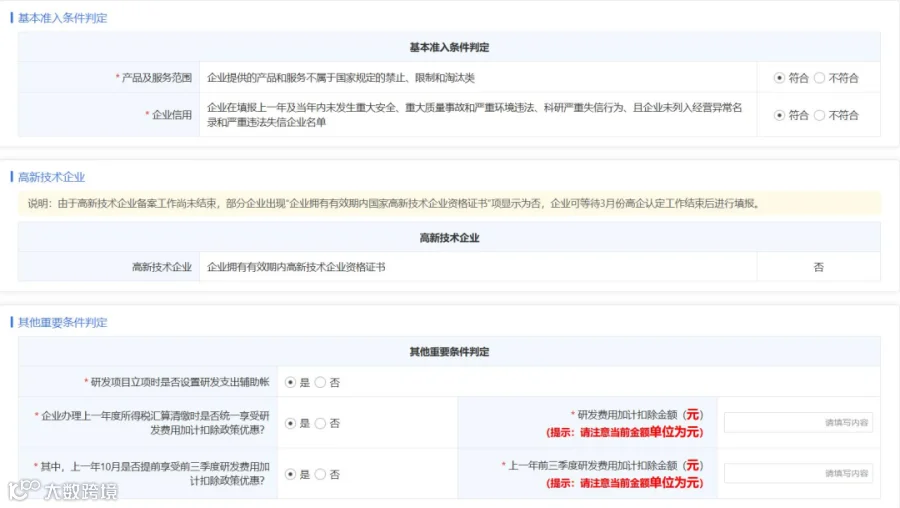Image resolution: width=900 pixels, height=508 pixels.
Task: Click the 研发费用加计扣除金额 input field
Action: [798, 422]
